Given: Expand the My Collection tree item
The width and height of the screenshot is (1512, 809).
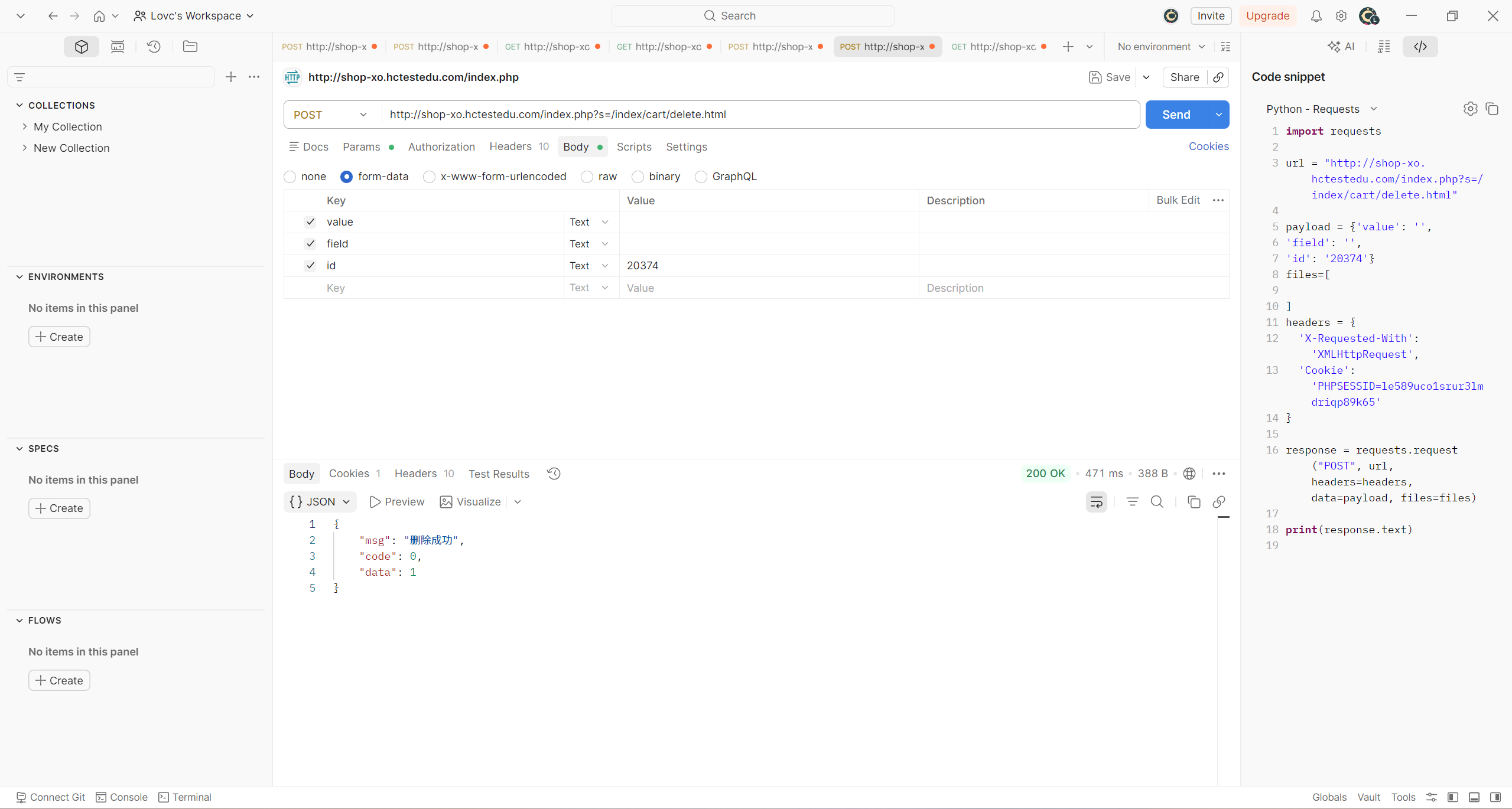Looking at the screenshot, I should pyautogui.click(x=25, y=127).
